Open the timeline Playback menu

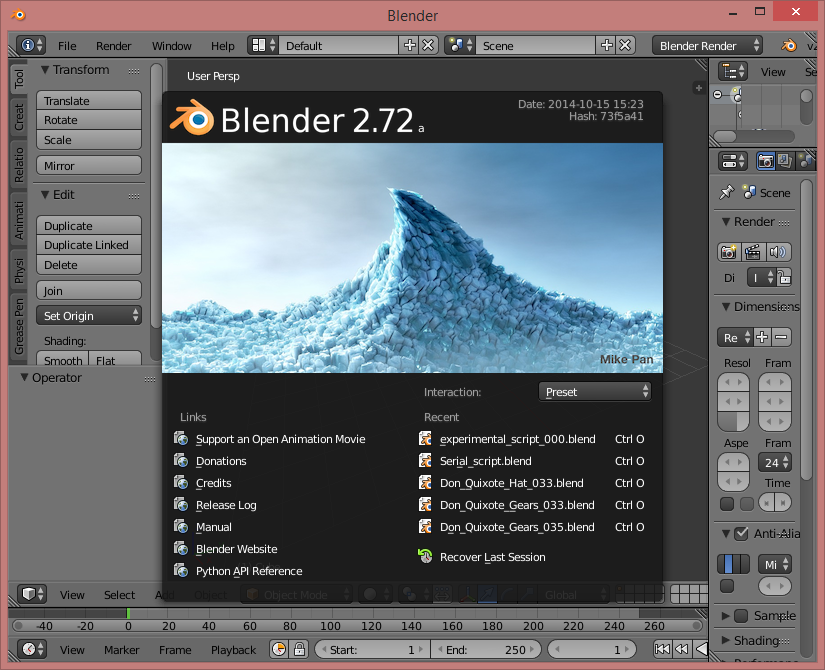tap(233, 650)
